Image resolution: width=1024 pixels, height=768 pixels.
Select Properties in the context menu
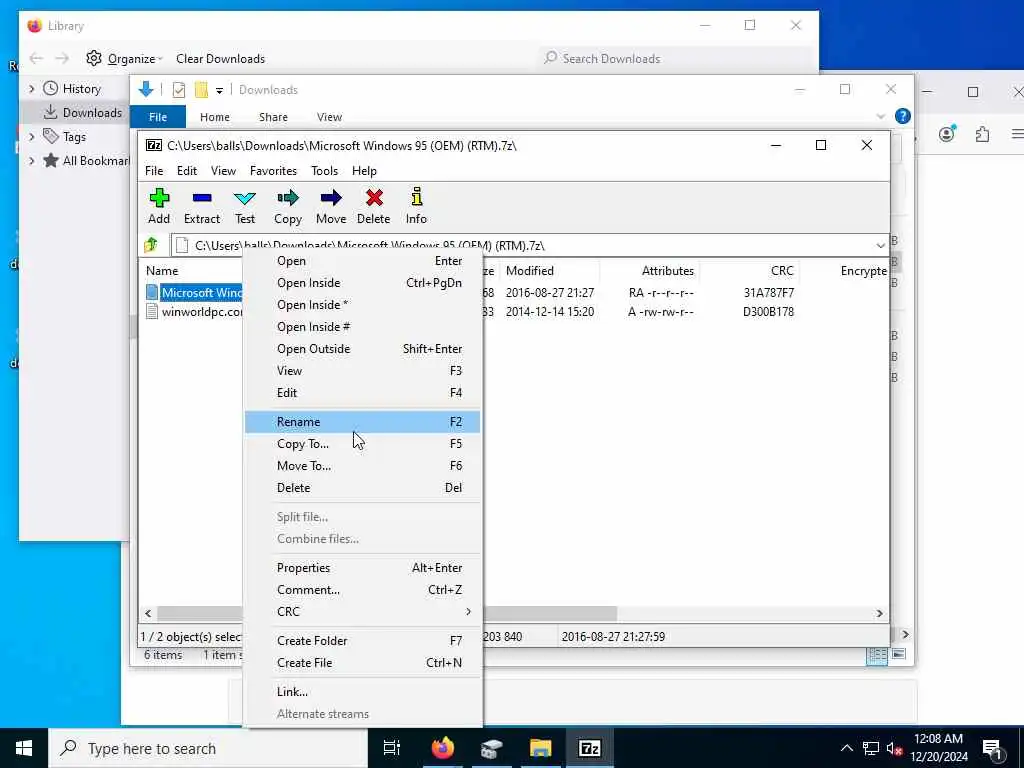tap(362, 568)
